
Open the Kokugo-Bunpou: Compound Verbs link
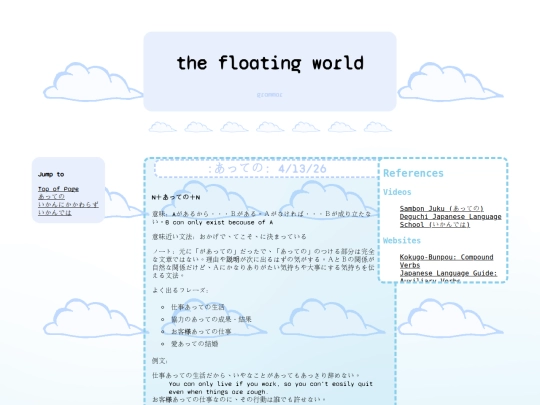tap(446, 261)
